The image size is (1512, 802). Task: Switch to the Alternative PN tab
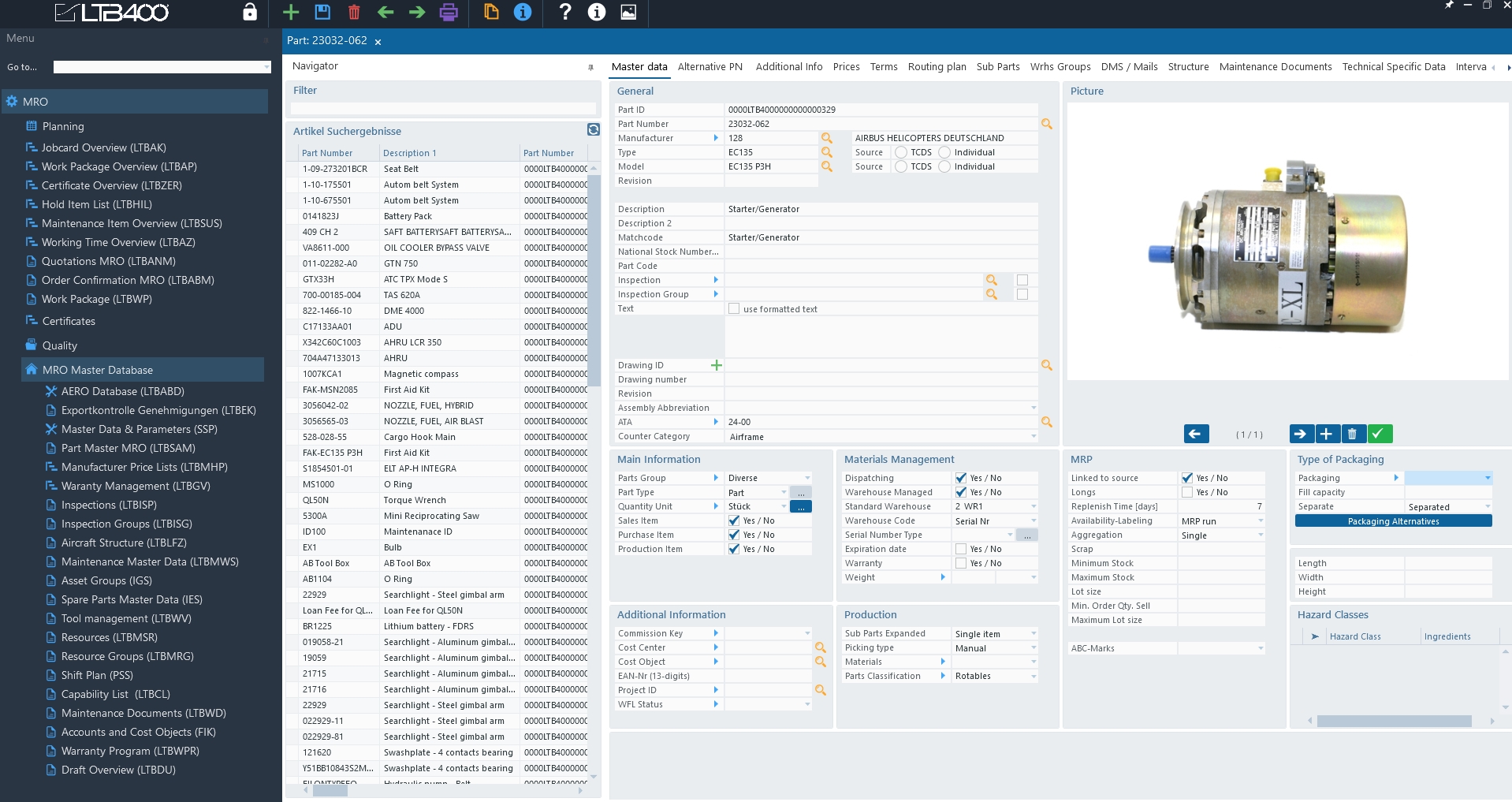click(x=709, y=67)
